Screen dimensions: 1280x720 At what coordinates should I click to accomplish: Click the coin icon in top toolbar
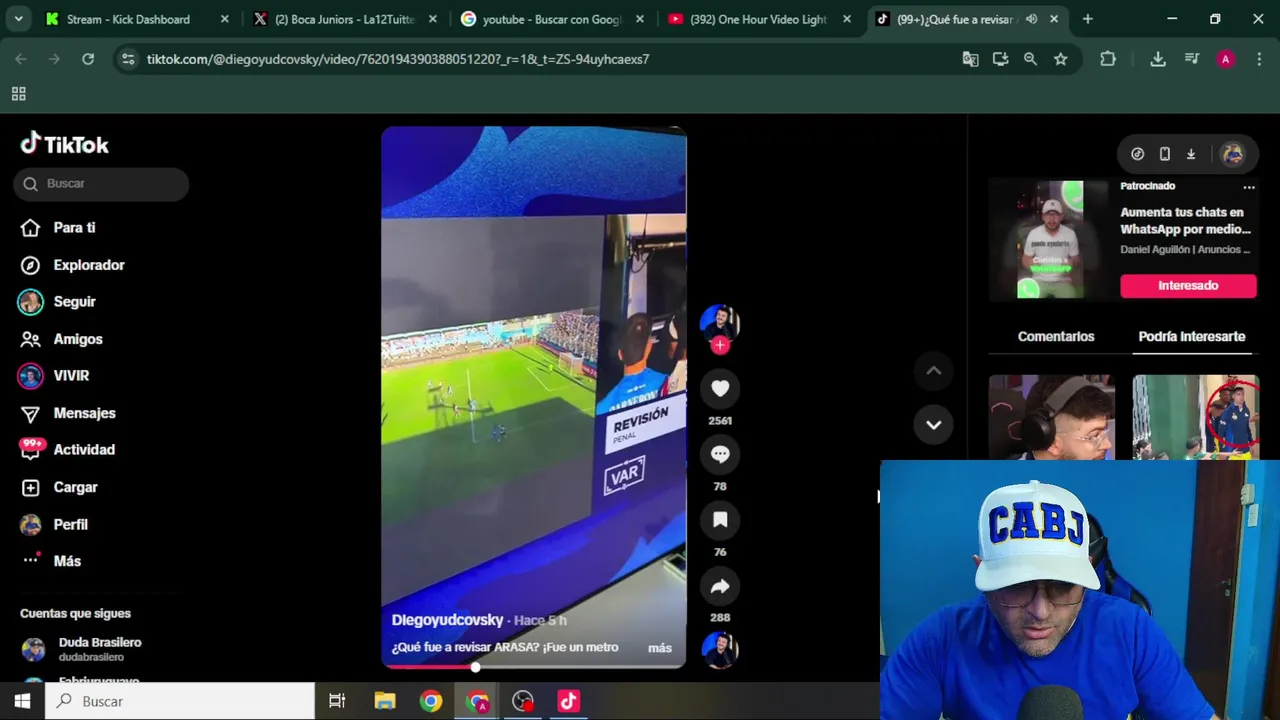point(1137,154)
